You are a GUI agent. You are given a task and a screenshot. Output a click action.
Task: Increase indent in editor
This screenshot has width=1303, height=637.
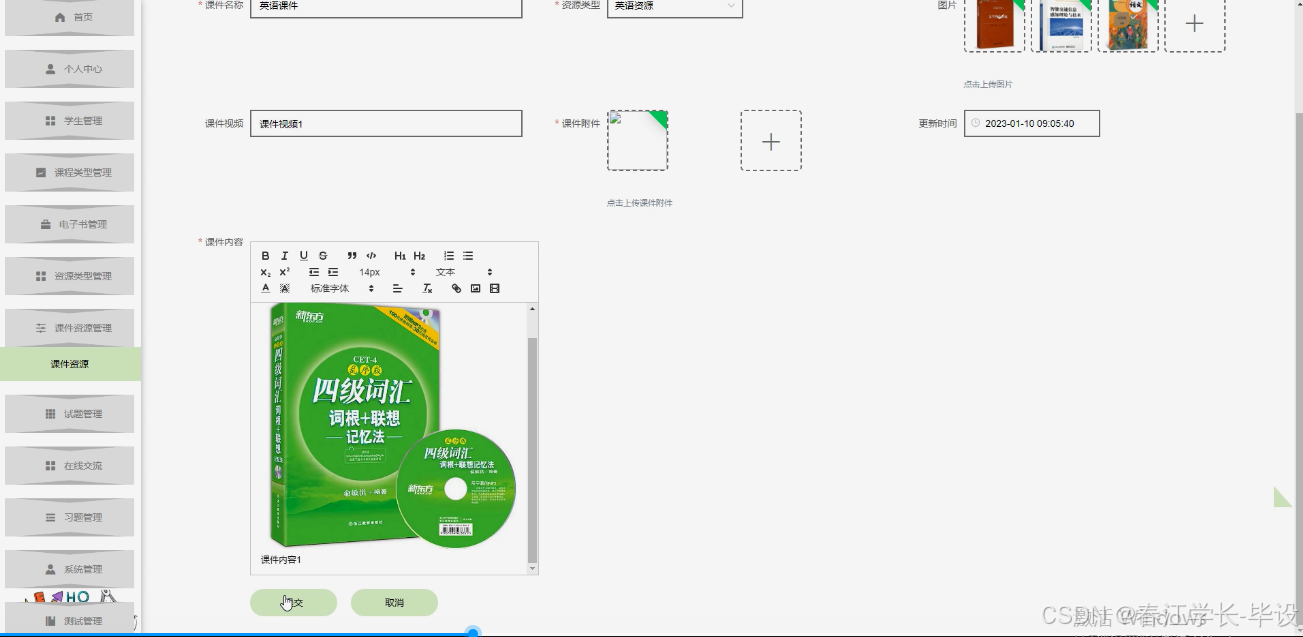pos(333,272)
